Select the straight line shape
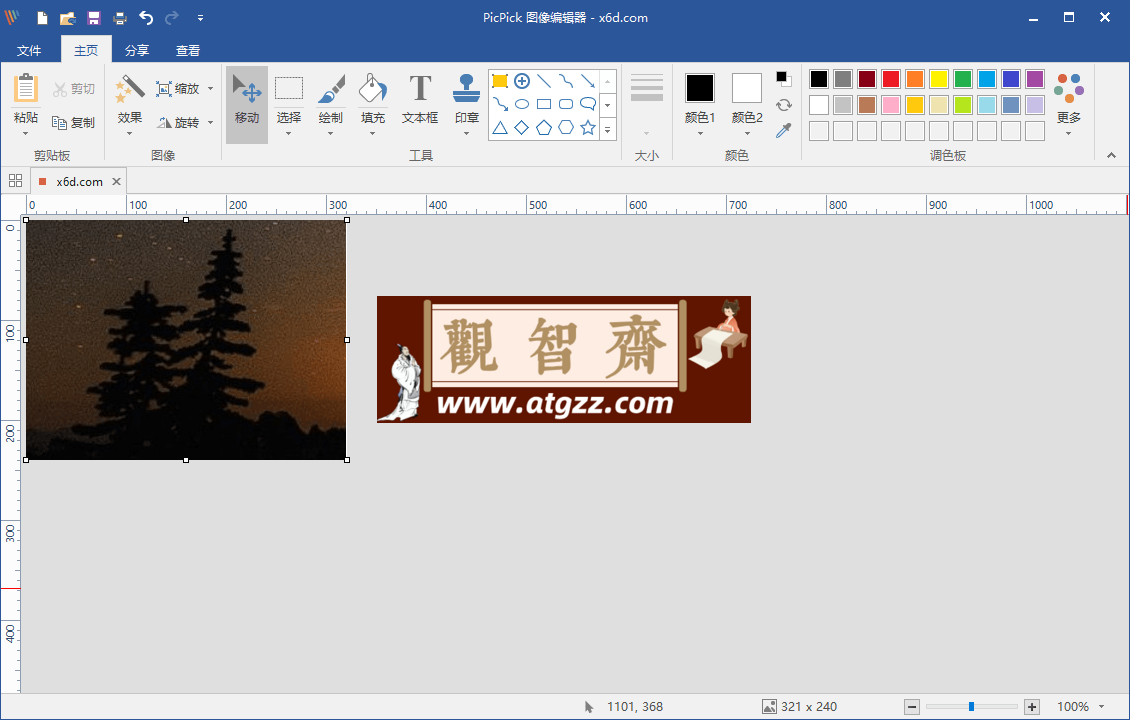 tap(544, 81)
